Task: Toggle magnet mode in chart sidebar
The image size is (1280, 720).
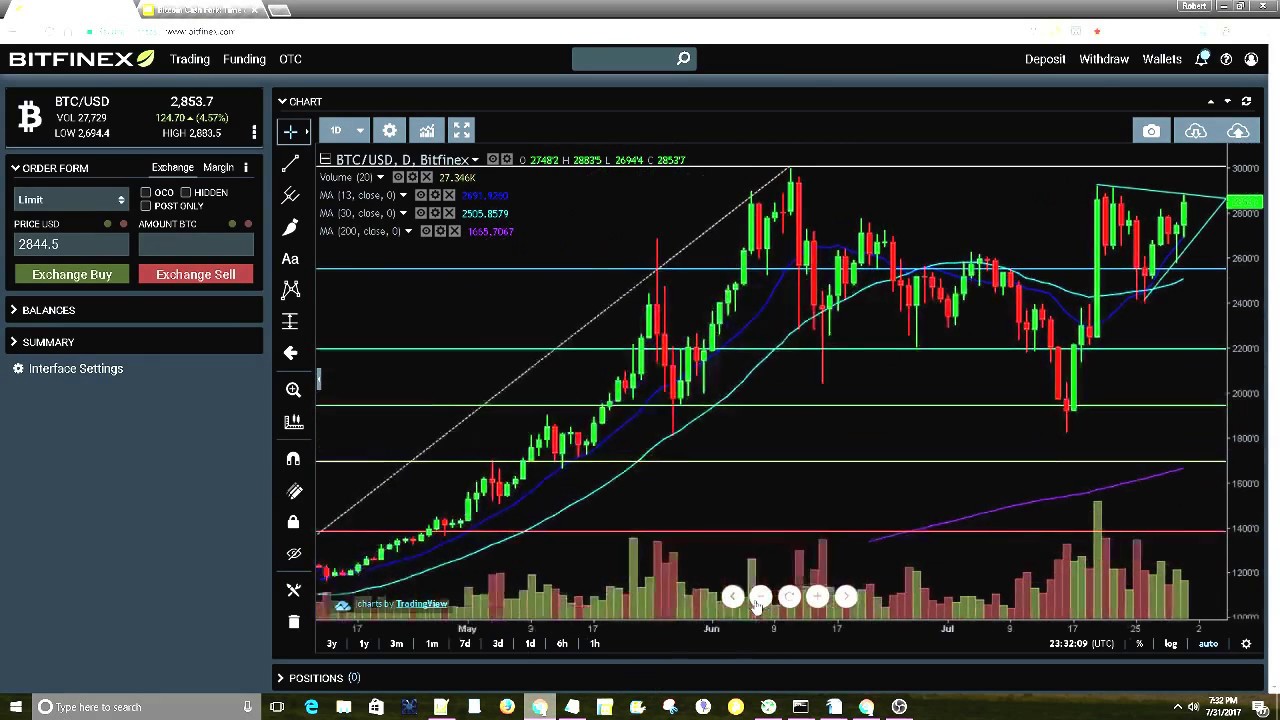Action: point(293,458)
